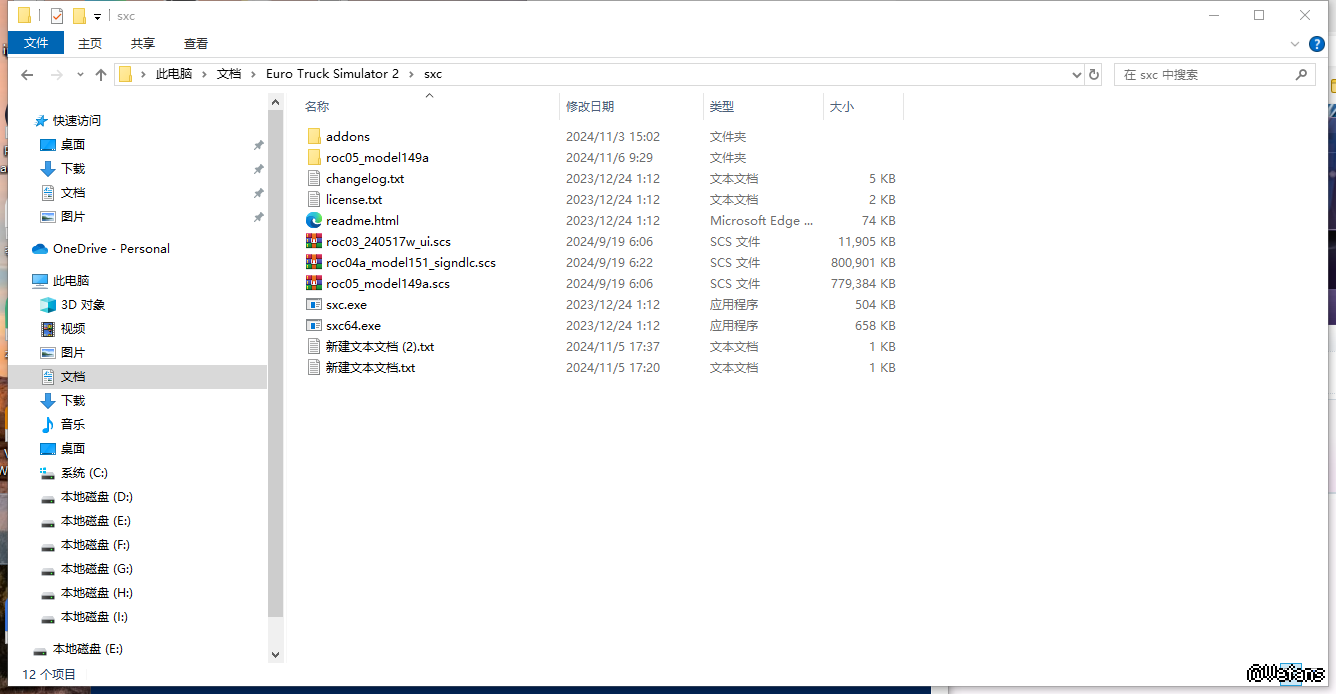Screen dimensions: 1336x694
Task: Click the 文档 breadcrumb in address bar
Action: (229, 74)
